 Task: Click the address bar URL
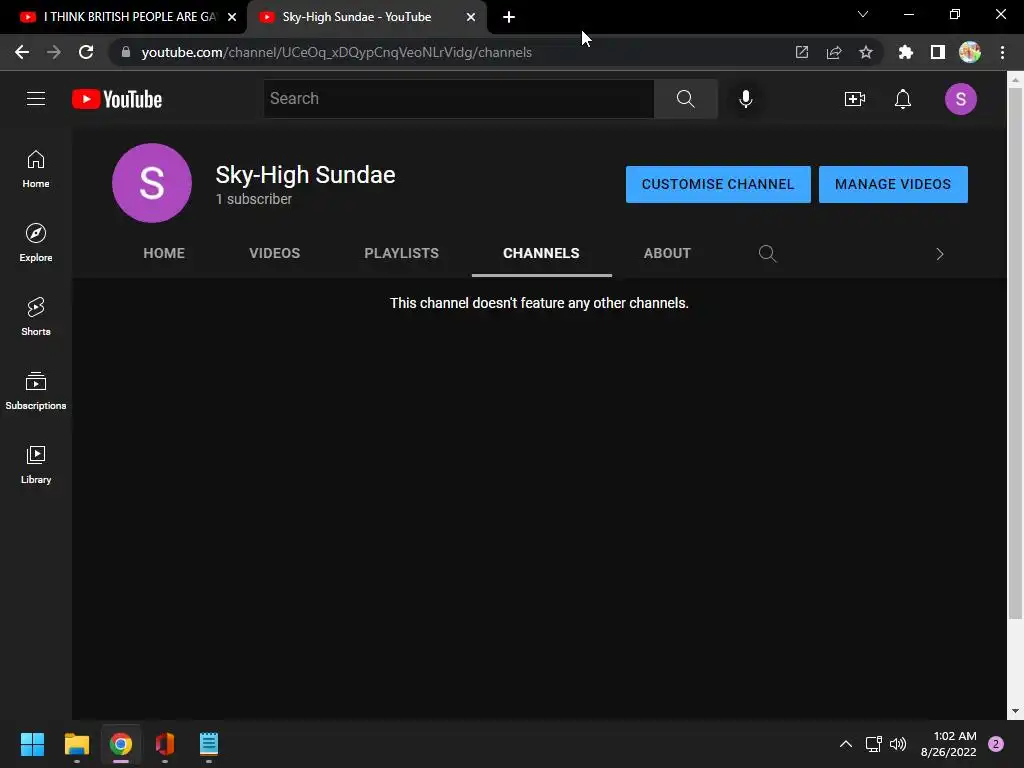tap(336, 52)
